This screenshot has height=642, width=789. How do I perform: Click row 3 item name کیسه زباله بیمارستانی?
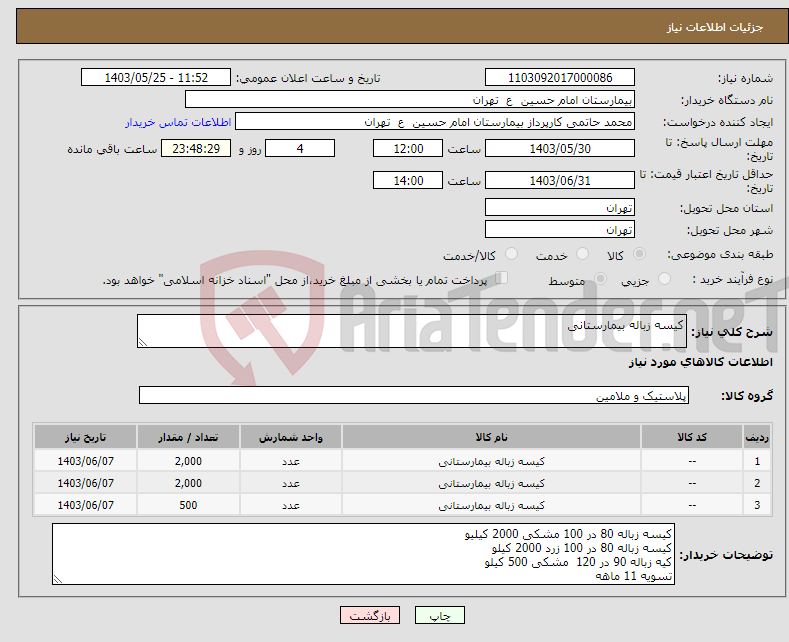[491, 505]
